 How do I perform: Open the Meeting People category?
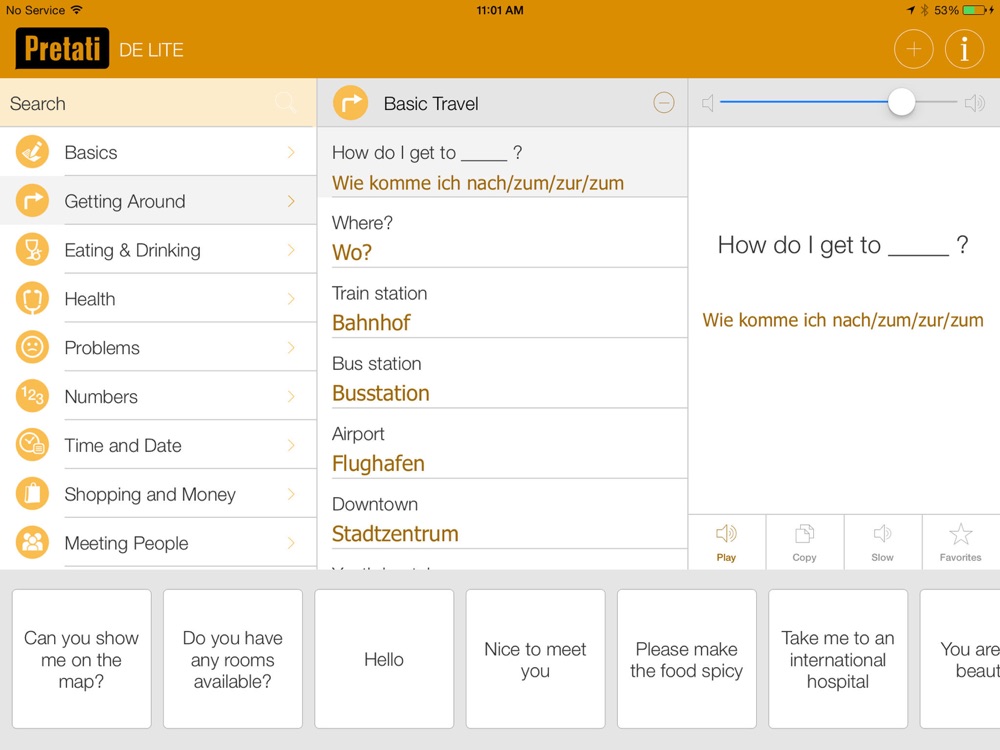[x=158, y=543]
